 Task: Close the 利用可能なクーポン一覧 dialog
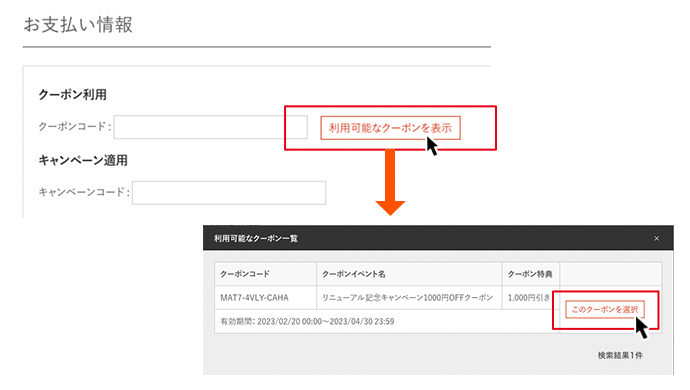tap(657, 239)
